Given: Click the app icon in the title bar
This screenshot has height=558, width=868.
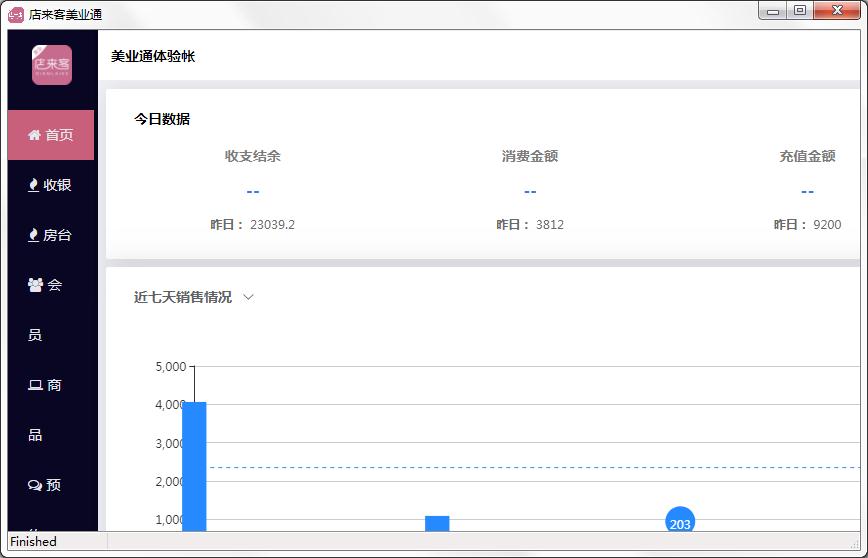Looking at the screenshot, I should pyautogui.click(x=16, y=14).
